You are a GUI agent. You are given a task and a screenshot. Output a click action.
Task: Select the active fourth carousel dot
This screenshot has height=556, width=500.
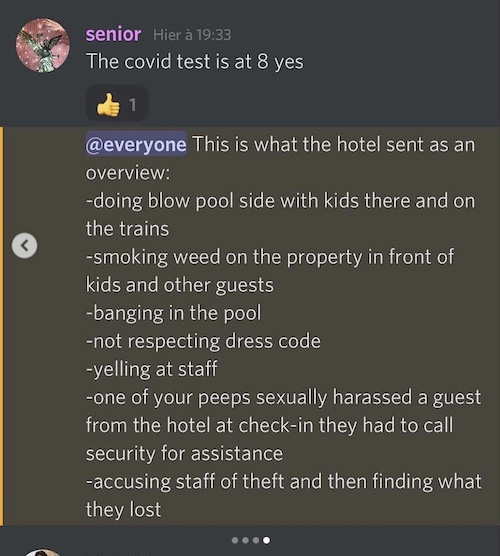click(x=267, y=540)
